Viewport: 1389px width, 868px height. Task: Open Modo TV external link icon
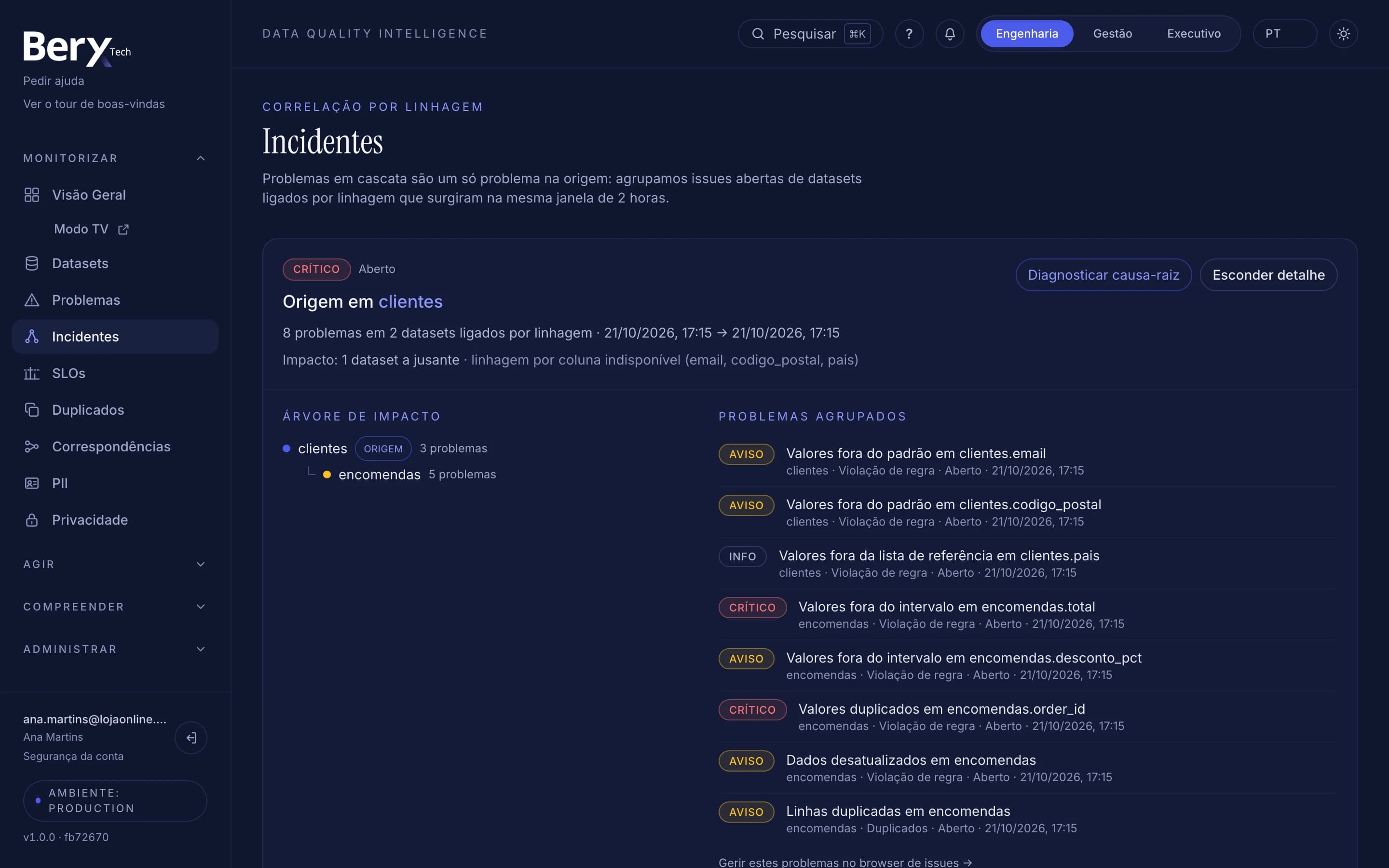(x=123, y=230)
